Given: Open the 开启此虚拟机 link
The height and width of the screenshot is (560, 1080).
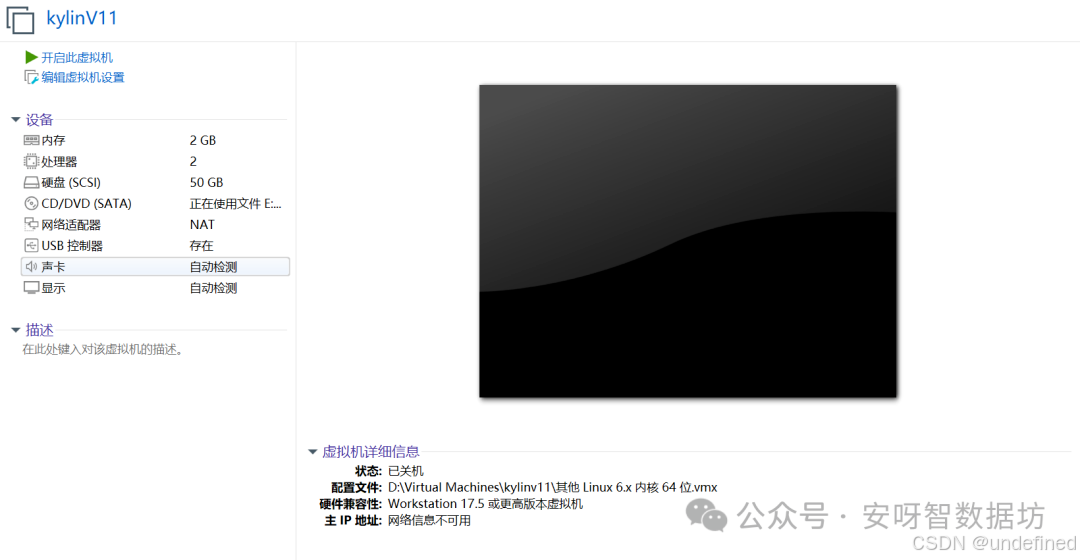Looking at the screenshot, I should (76, 58).
